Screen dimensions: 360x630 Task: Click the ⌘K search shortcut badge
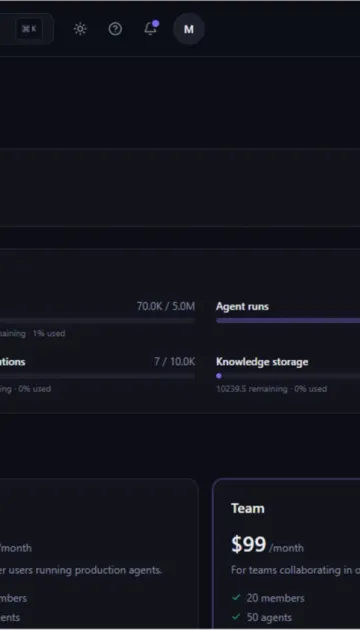[29, 29]
